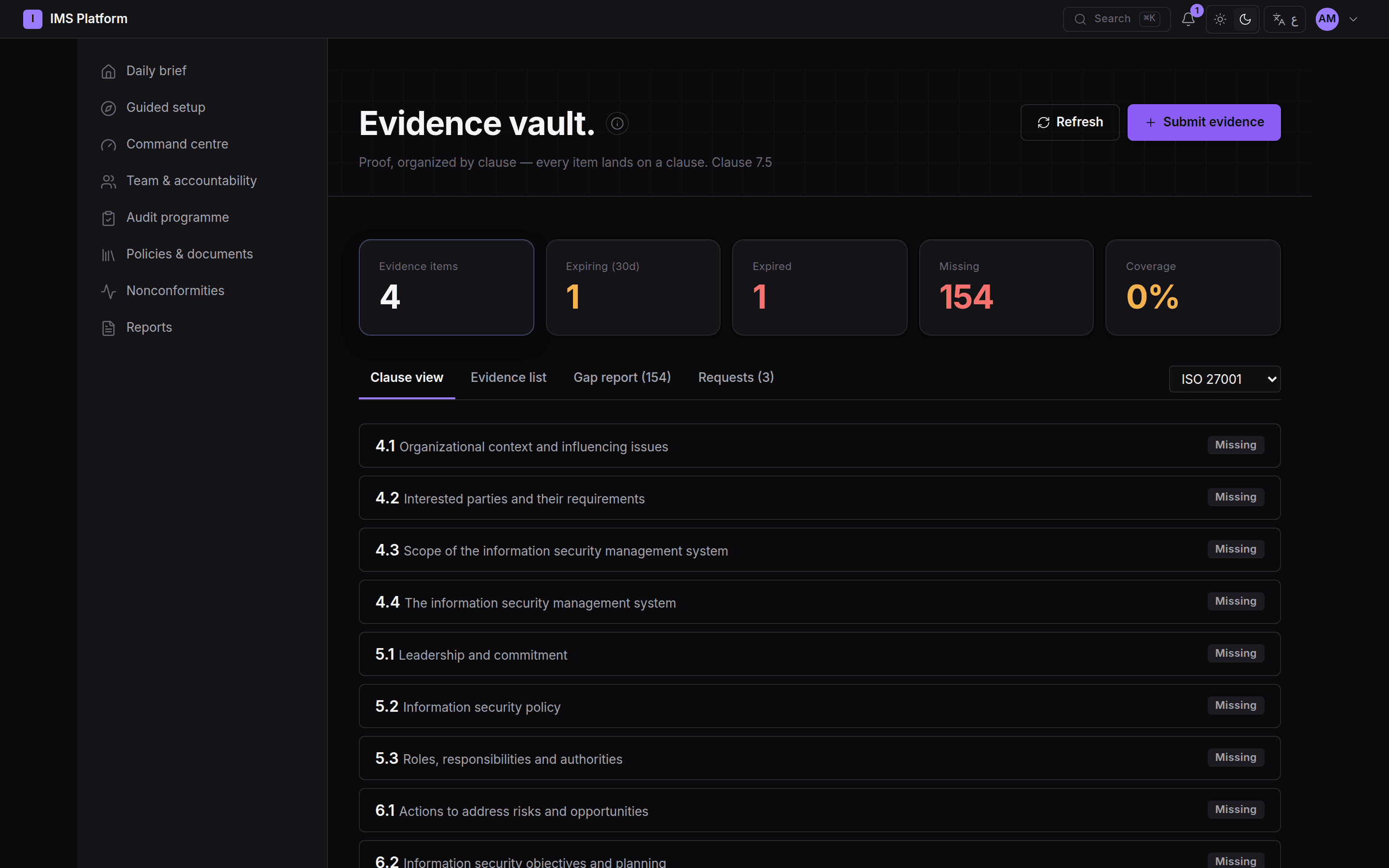The image size is (1389, 868).
Task: Switch to dark theme moon icon
Action: coord(1245,19)
